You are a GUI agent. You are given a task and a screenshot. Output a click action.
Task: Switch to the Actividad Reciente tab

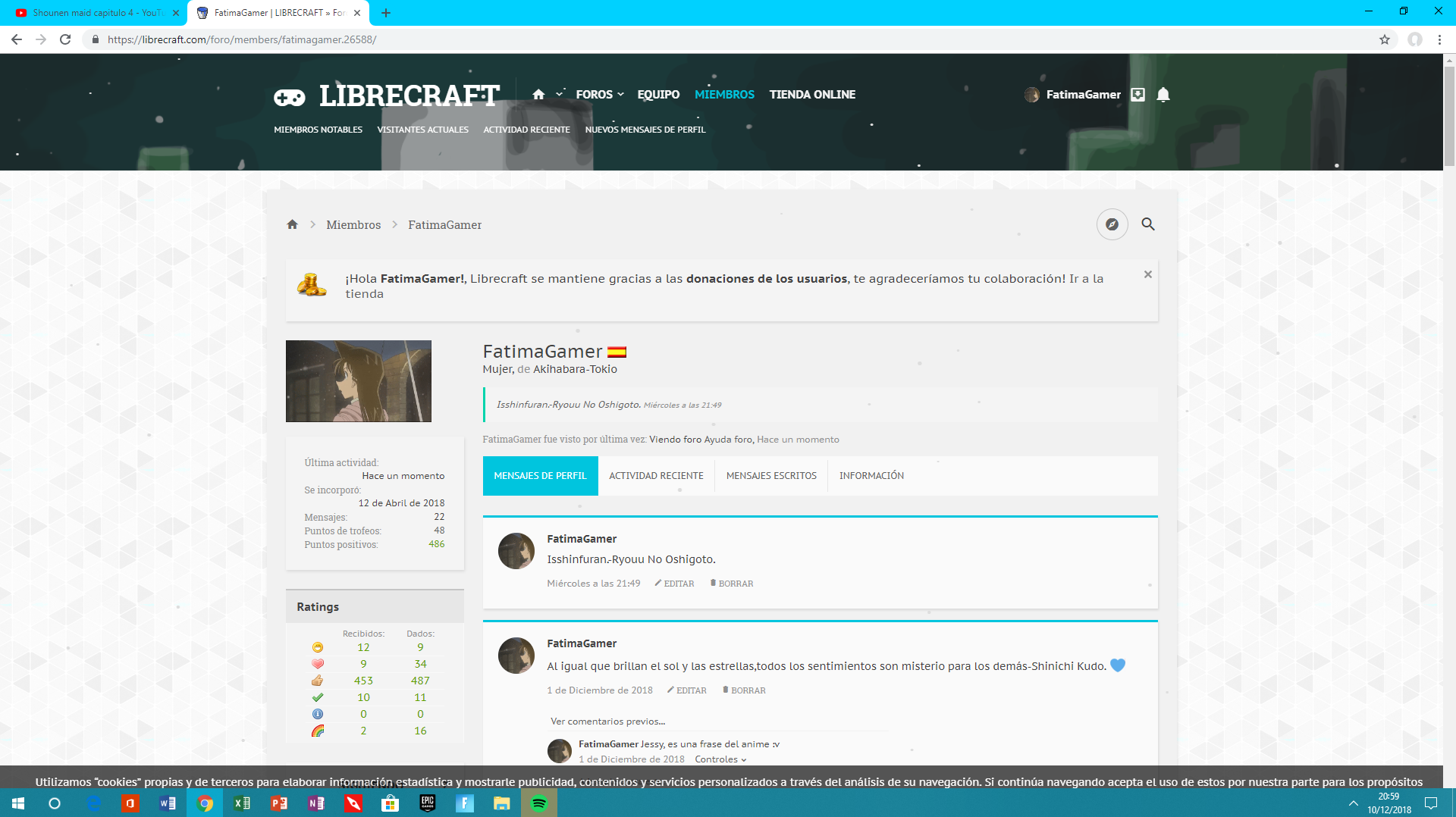pos(656,476)
